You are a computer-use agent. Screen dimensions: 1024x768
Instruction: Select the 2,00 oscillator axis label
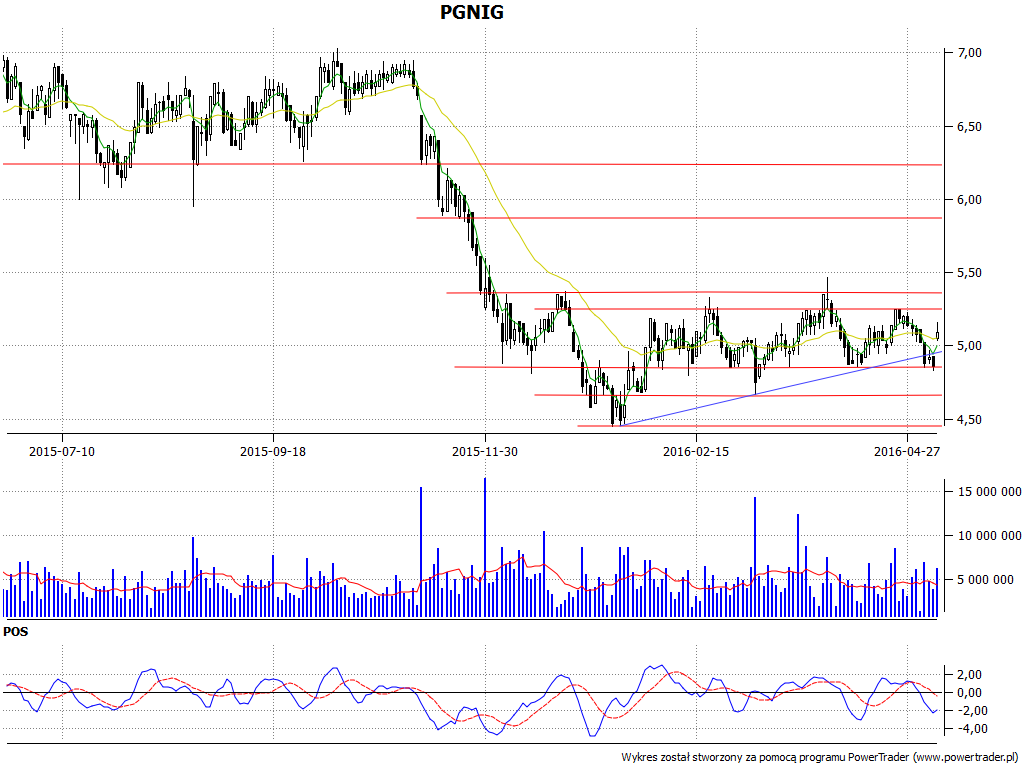click(x=969, y=675)
